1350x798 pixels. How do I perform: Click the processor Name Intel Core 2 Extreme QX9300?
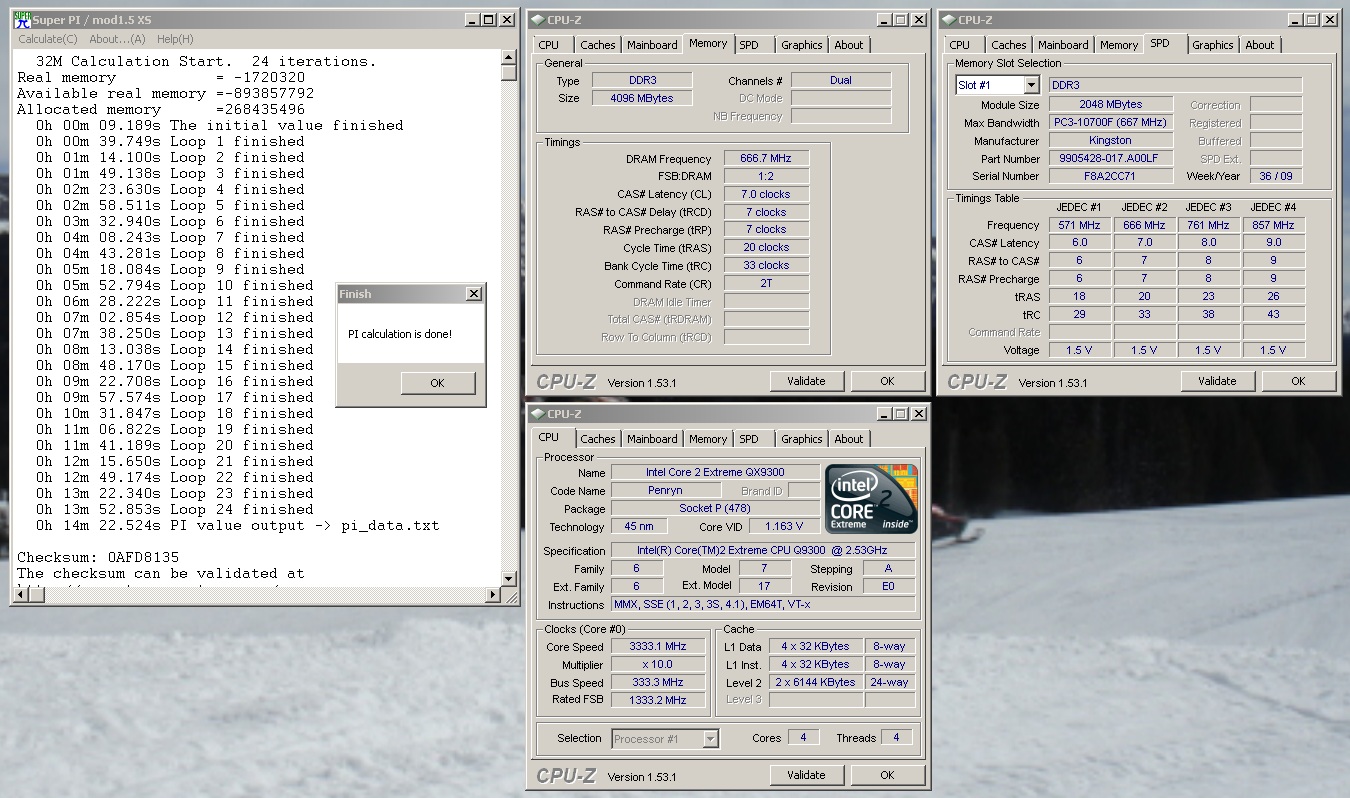click(715, 472)
